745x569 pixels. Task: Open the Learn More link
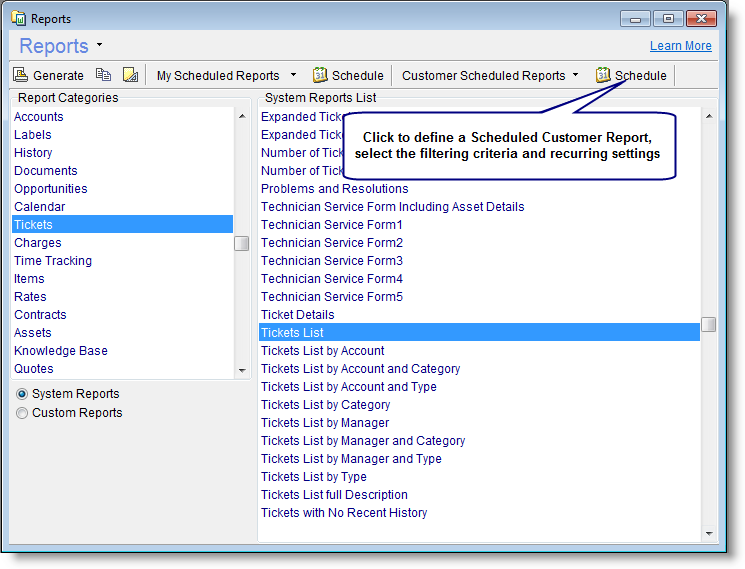click(680, 46)
